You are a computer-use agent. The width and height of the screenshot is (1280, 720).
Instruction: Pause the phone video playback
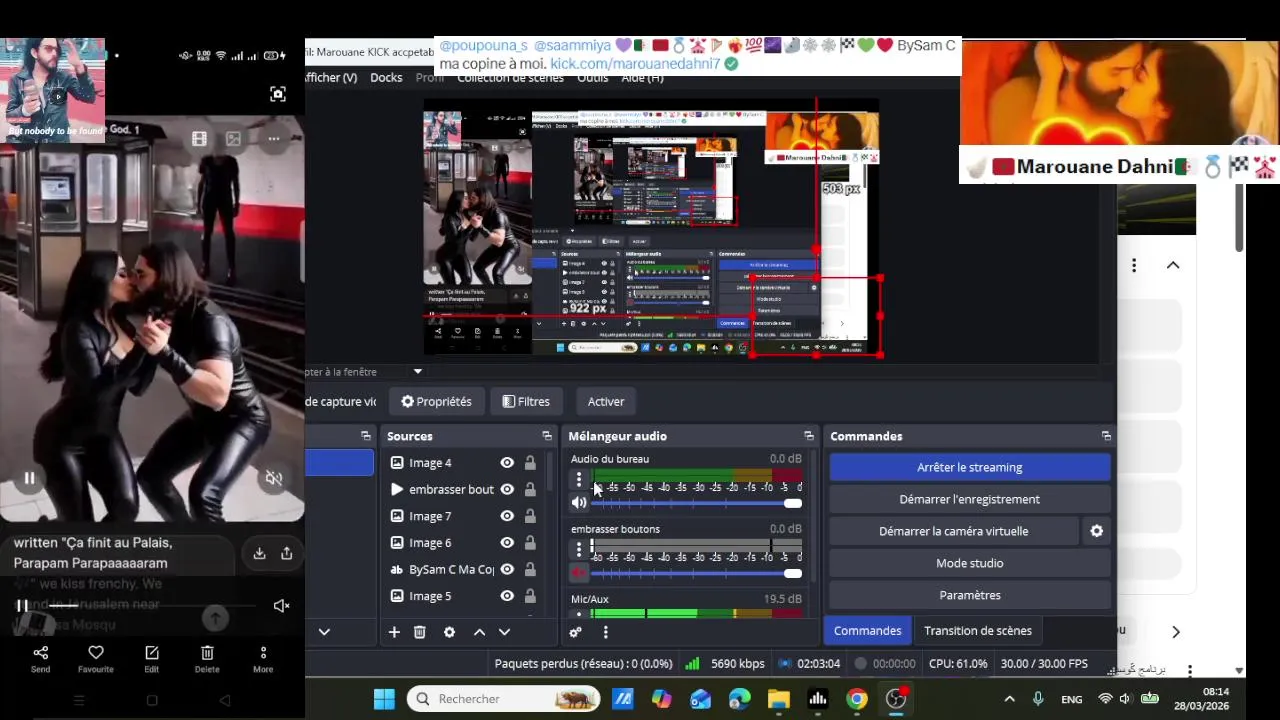[x=22, y=605]
